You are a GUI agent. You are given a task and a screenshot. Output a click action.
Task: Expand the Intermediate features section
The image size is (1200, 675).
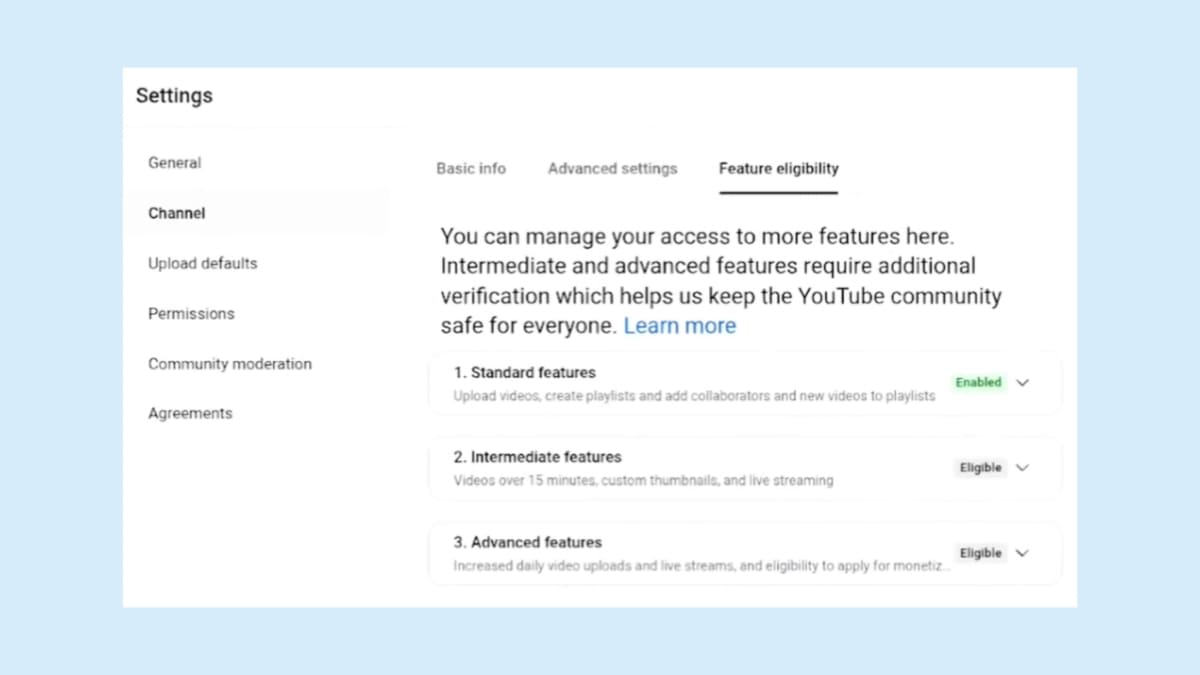click(1022, 467)
